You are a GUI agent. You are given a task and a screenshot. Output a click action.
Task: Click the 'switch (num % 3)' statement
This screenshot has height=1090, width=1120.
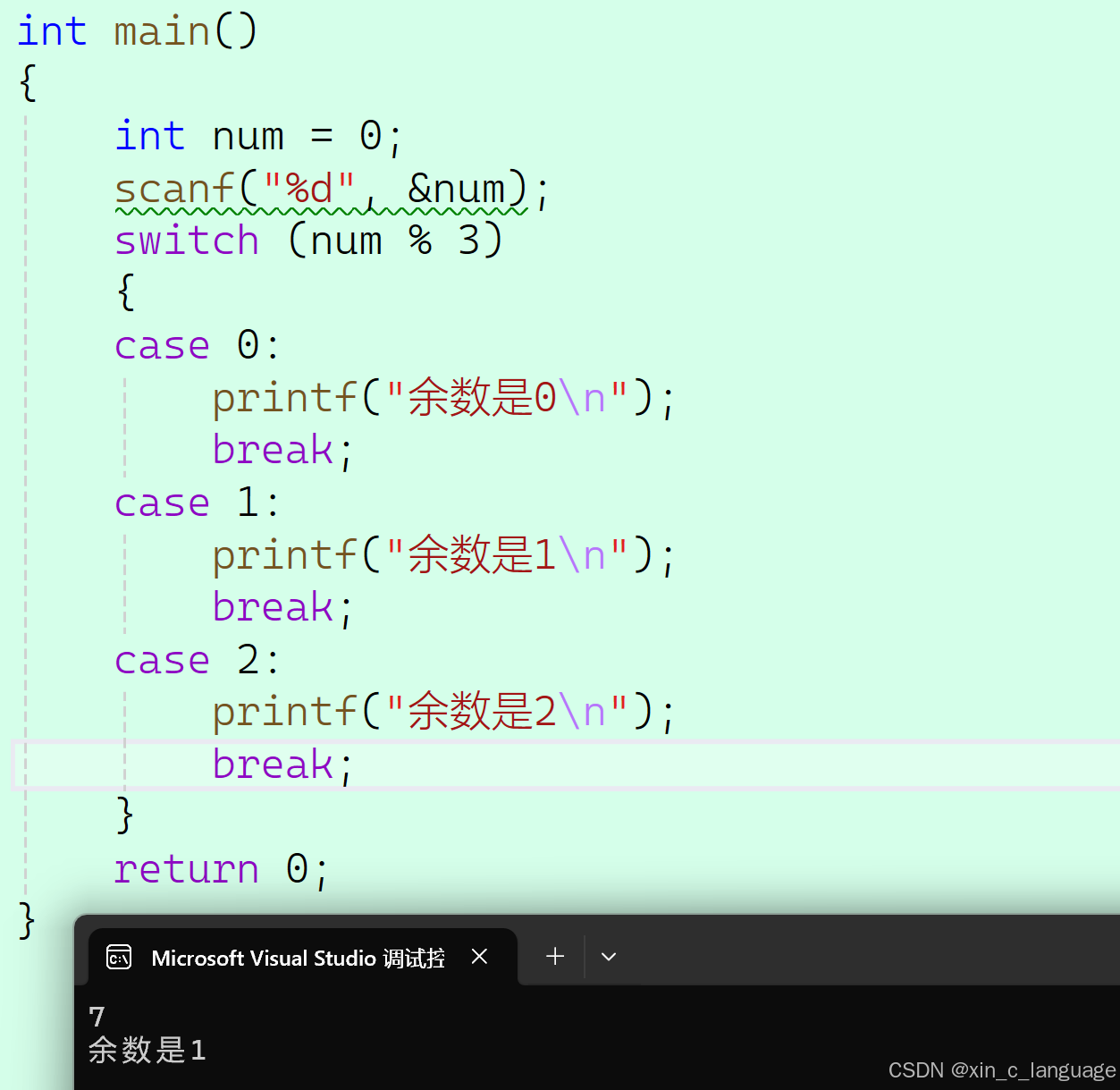(x=309, y=241)
